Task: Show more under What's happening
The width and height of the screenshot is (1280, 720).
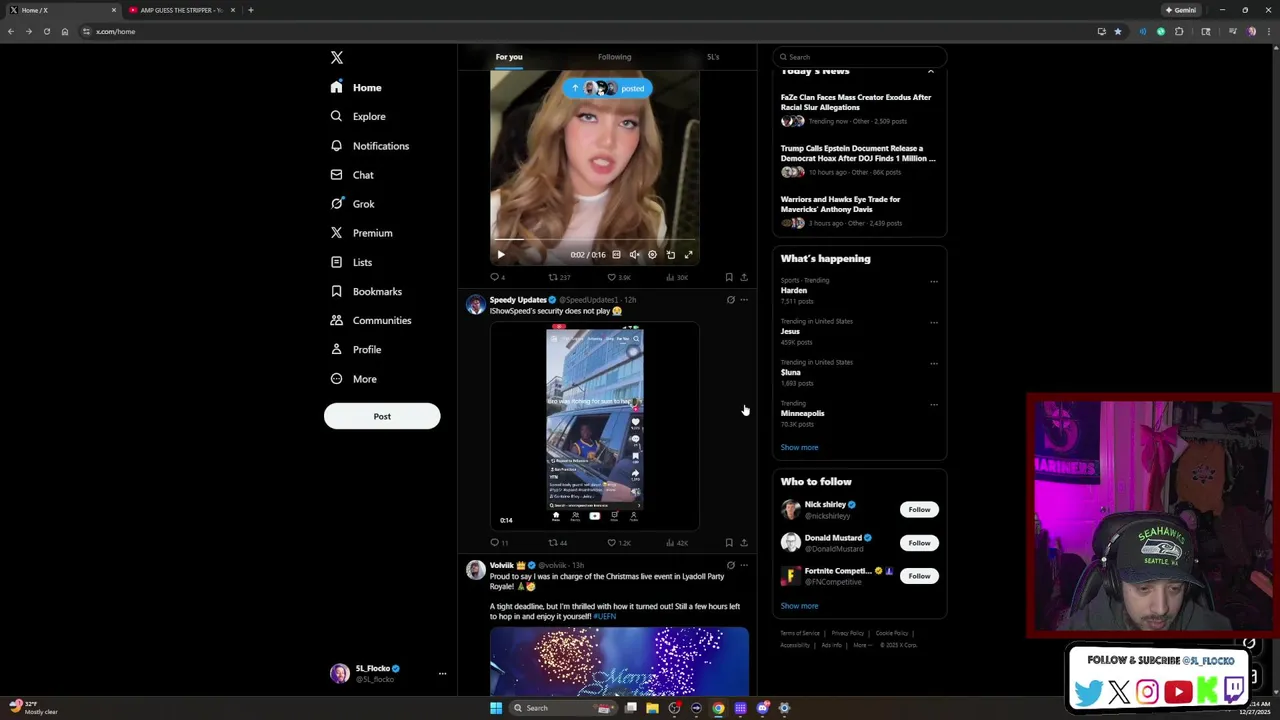Action: (x=799, y=448)
